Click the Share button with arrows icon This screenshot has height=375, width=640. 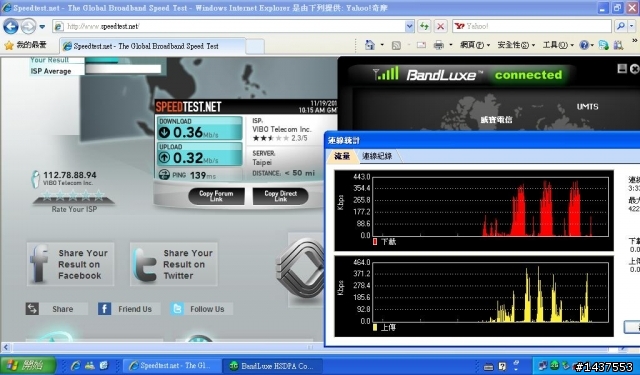[x=56, y=309]
